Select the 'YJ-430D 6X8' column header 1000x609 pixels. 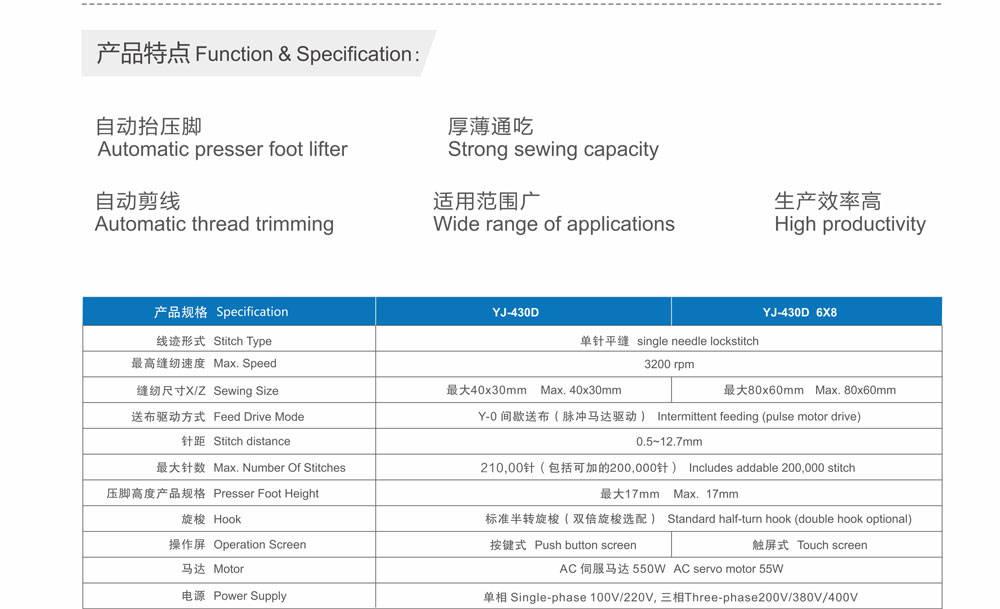pos(800,312)
